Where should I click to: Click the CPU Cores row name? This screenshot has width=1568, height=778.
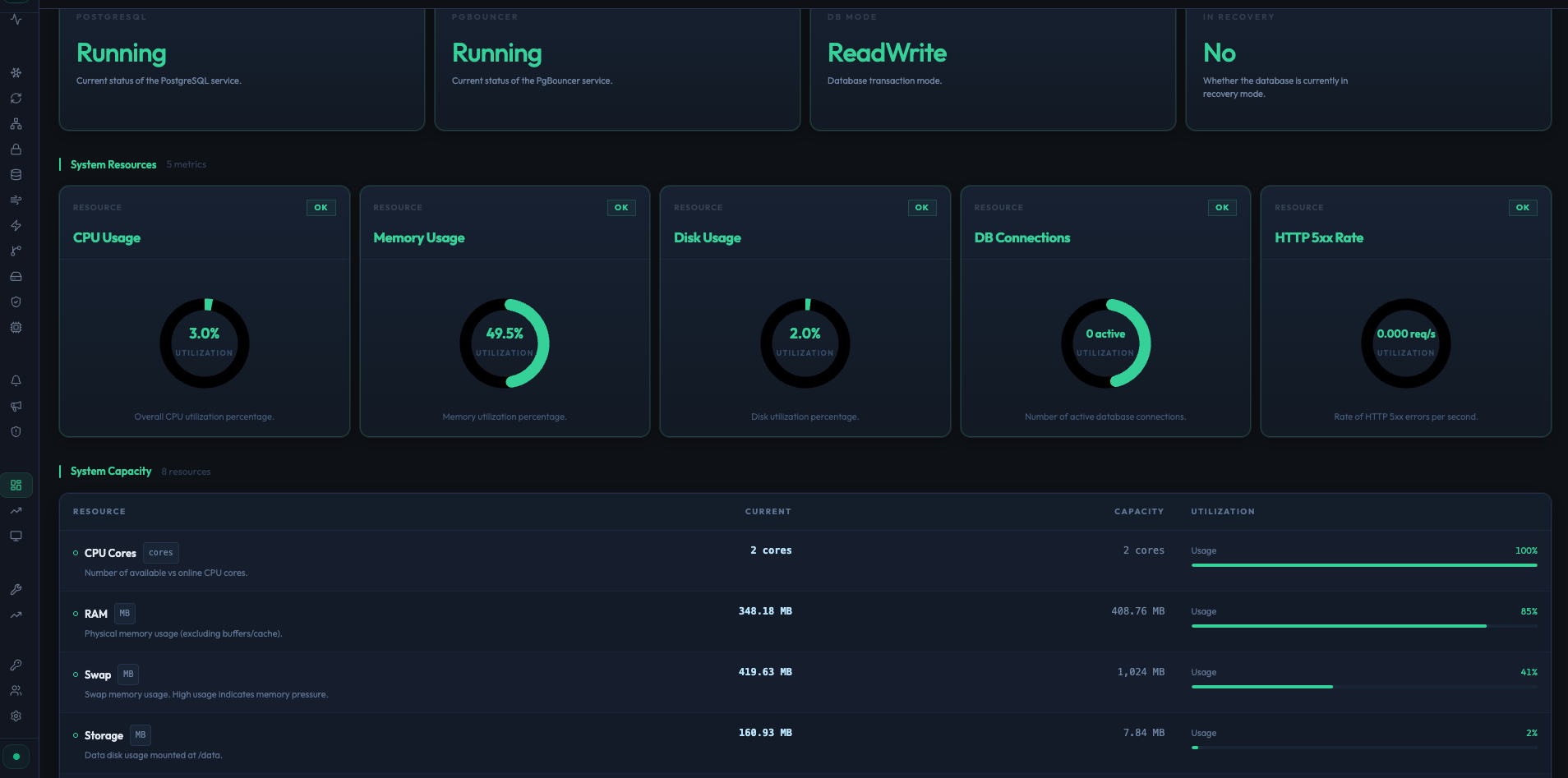pos(110,554)
